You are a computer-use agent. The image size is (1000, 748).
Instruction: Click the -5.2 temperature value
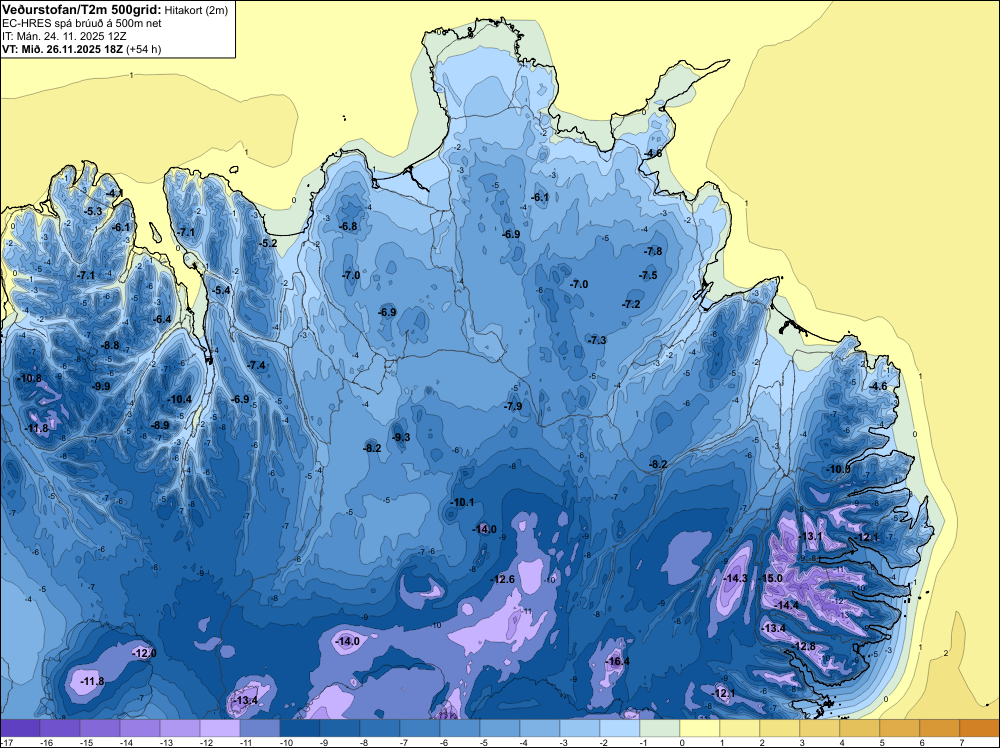[268, 244]
